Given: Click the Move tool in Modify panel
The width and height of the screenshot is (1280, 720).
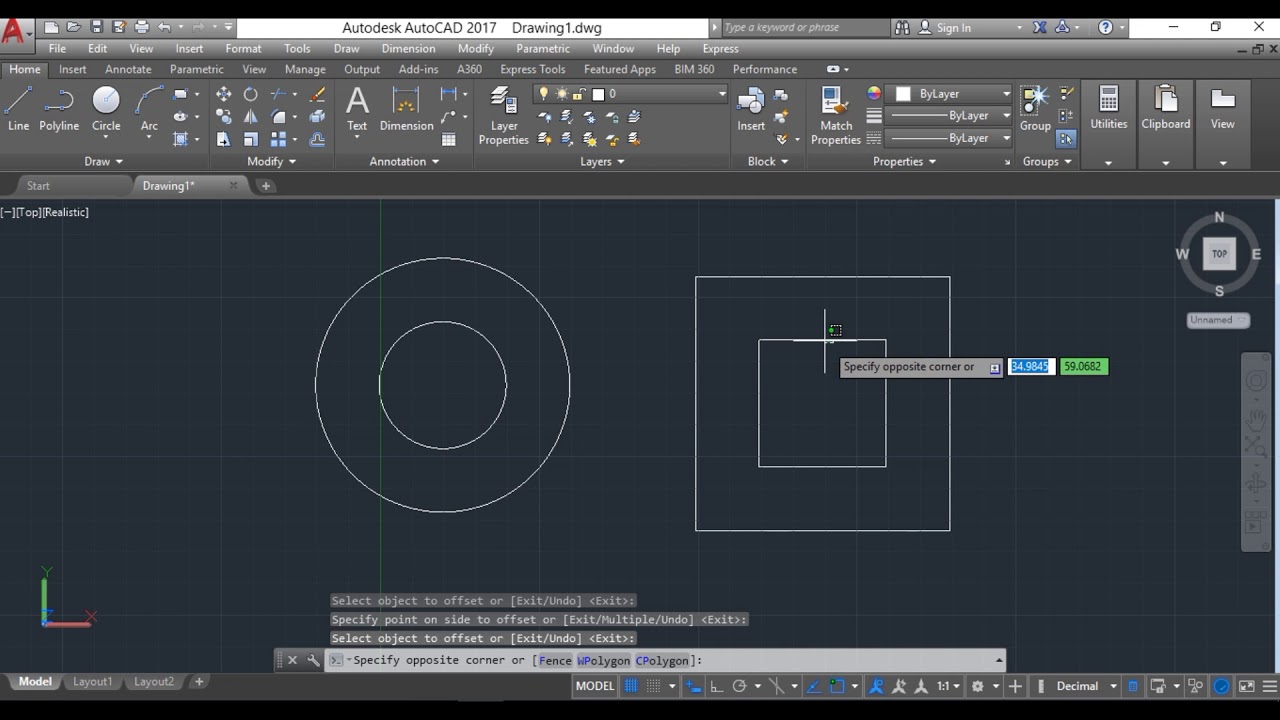Looking at the screenshot, I should [223, 94].
